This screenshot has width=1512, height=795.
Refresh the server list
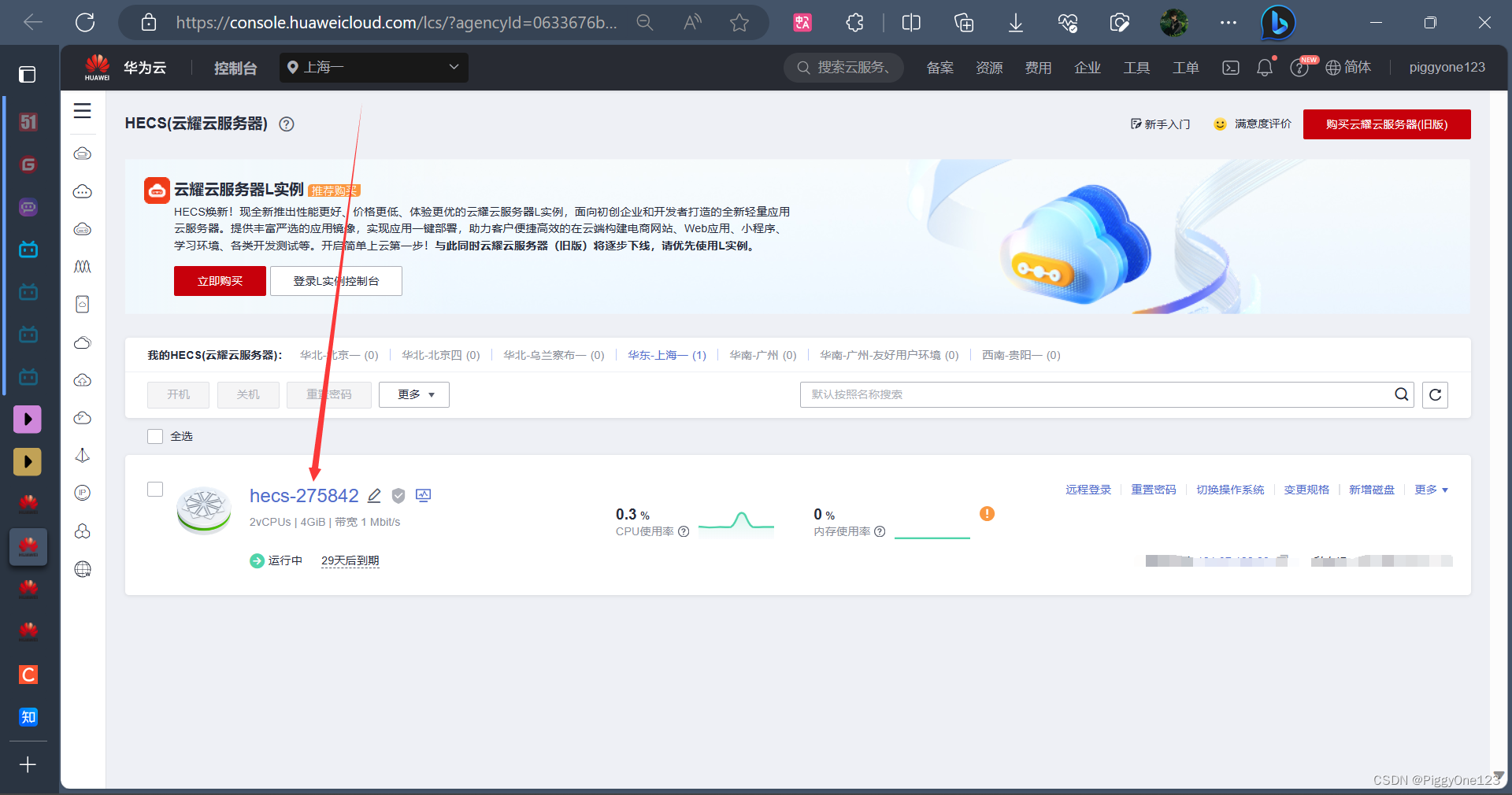coord(1436,395)
